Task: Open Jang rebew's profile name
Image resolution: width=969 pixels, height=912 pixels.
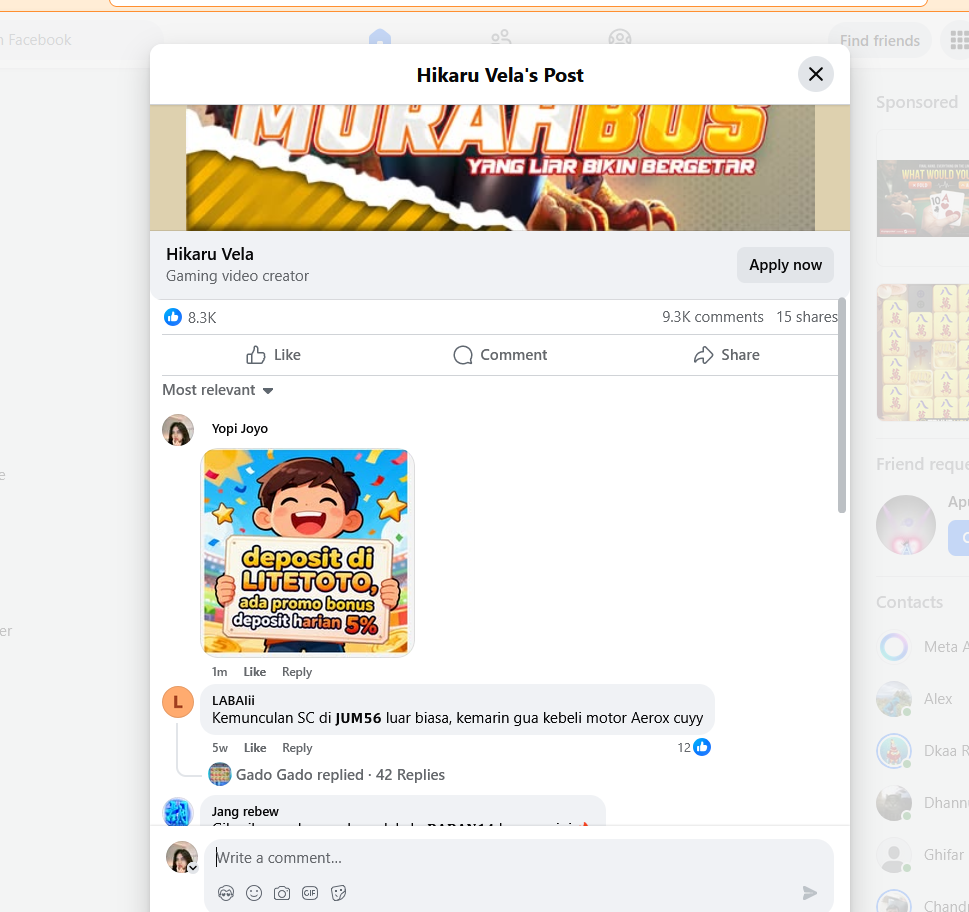Action: click(x=245, y=812)
